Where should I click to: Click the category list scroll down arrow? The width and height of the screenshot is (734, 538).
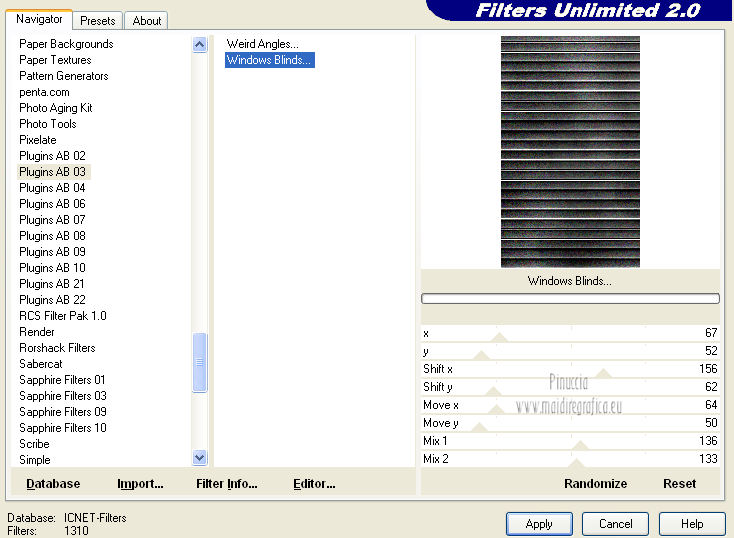[x=199, y=457]
